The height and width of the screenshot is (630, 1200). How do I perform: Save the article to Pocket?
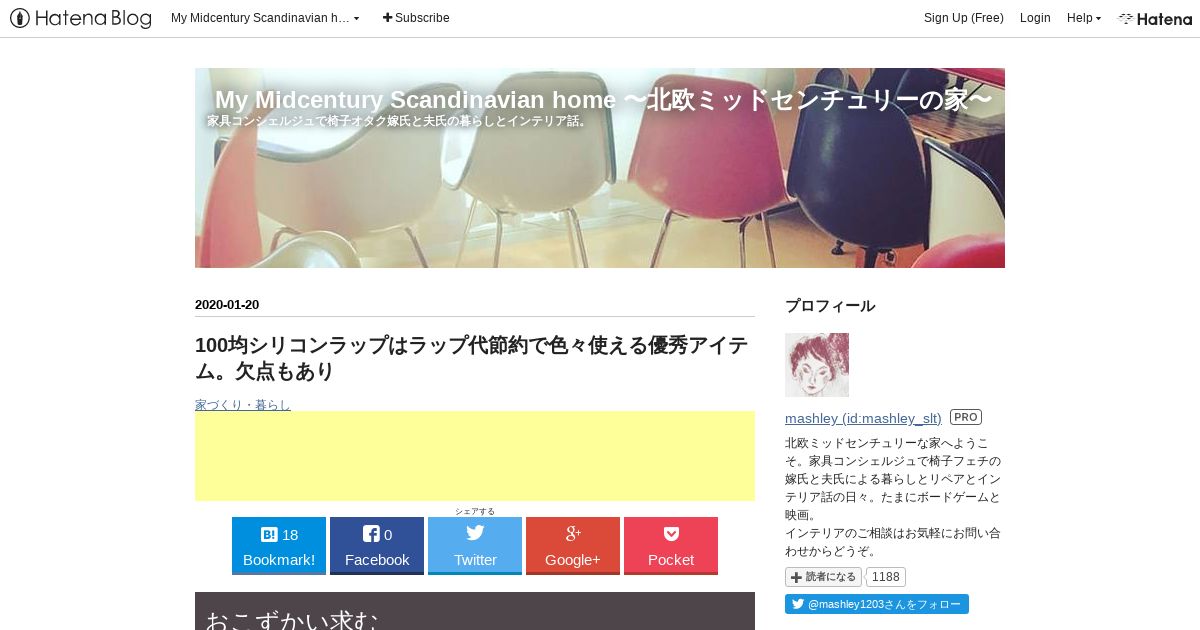(x=671, y=546)
